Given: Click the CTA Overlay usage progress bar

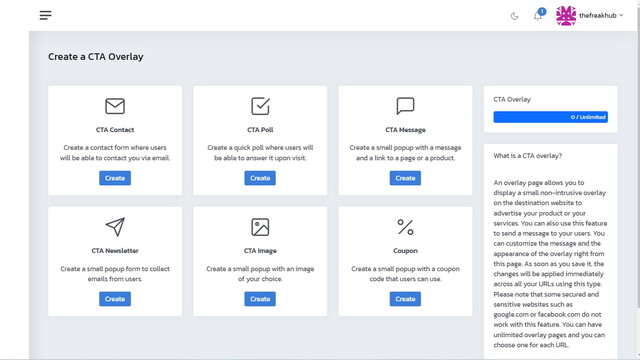Looking at the screenshot, I should pyautogui.click(x=551, y=117).
